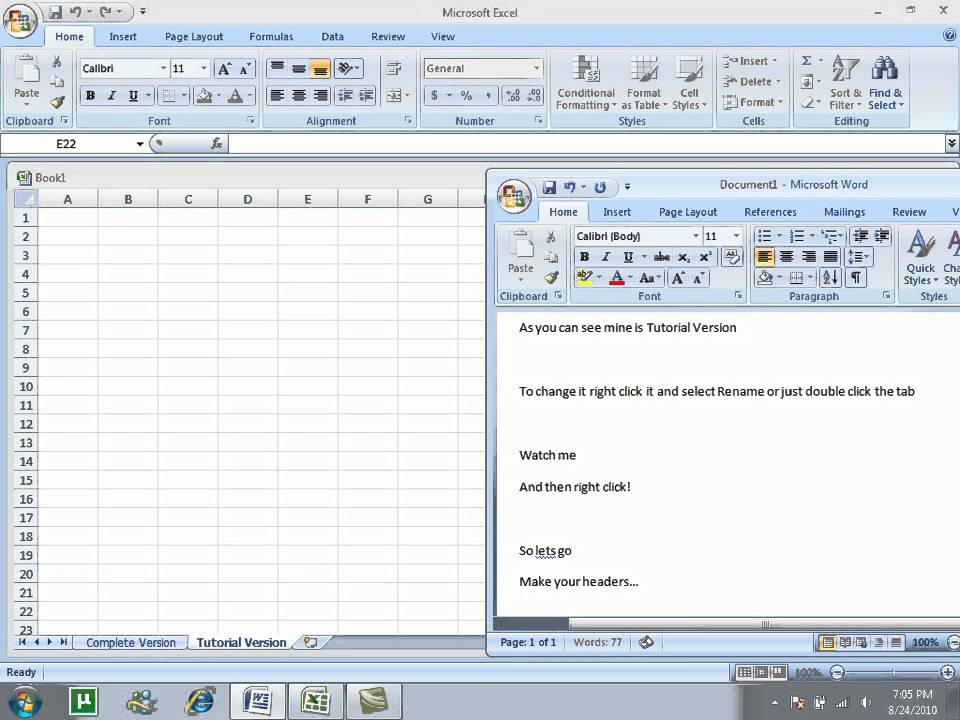Click Excel Decrease Font Size icon

point(245,69)
